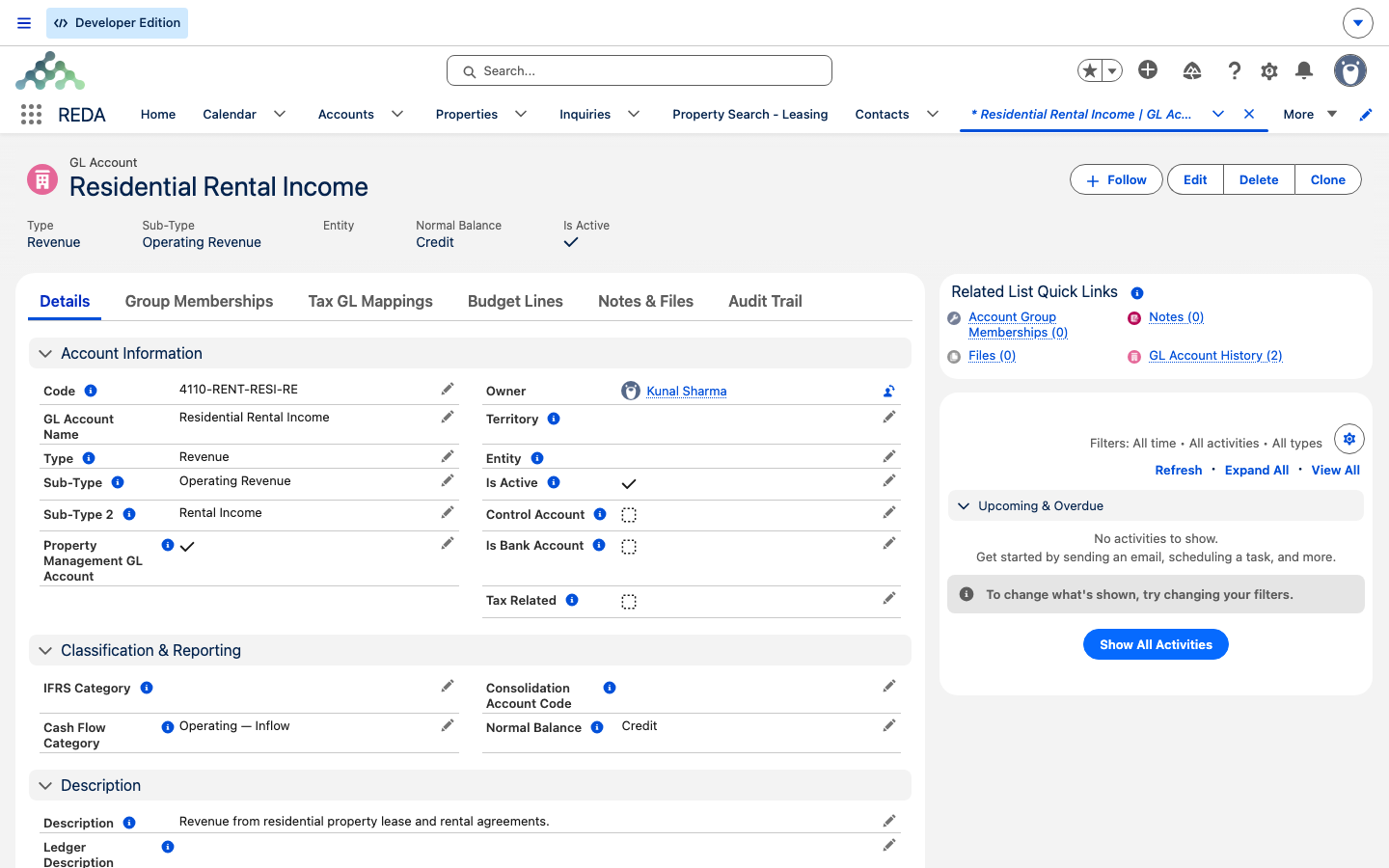Show info for Related List Quick Links

click(1137, 292)
